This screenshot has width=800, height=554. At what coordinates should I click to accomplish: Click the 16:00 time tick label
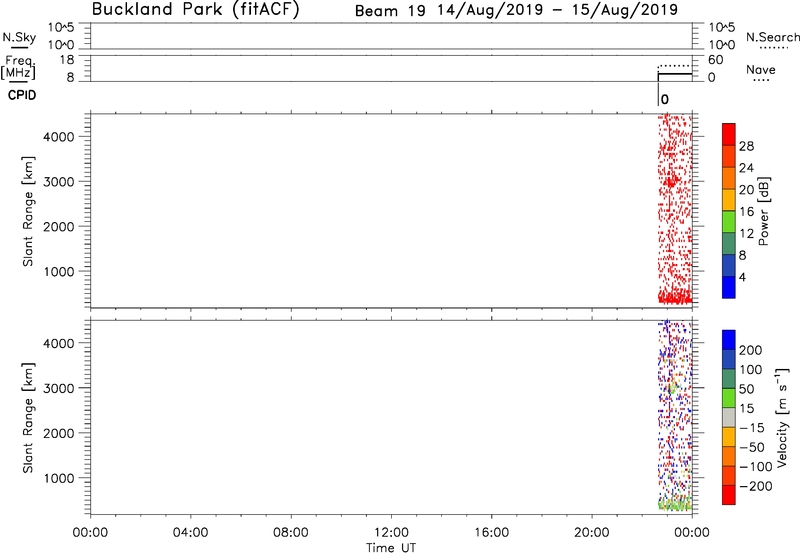[491, 533]
